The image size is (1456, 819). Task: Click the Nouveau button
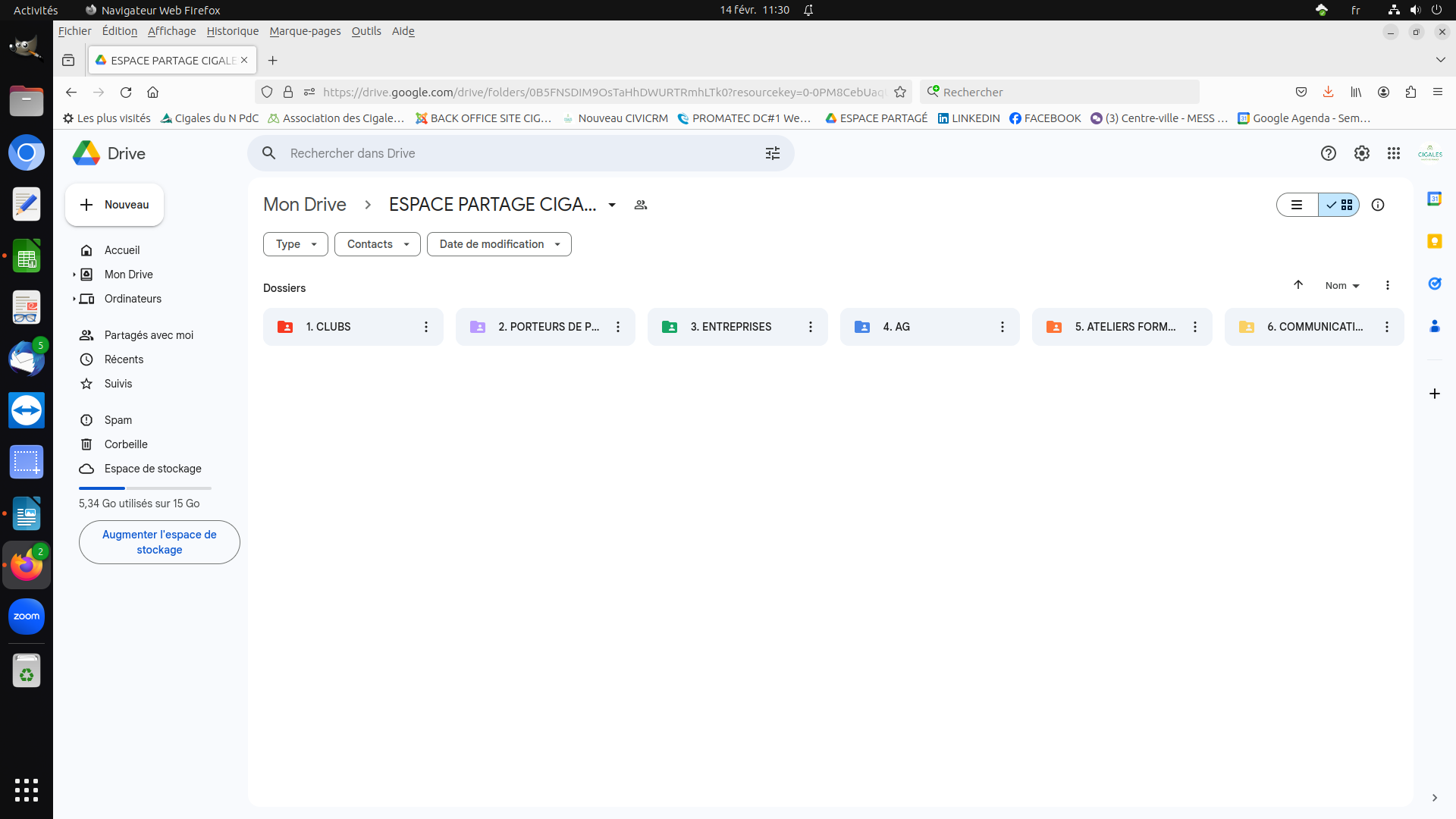pyautogui.click(x=115, y=205)
